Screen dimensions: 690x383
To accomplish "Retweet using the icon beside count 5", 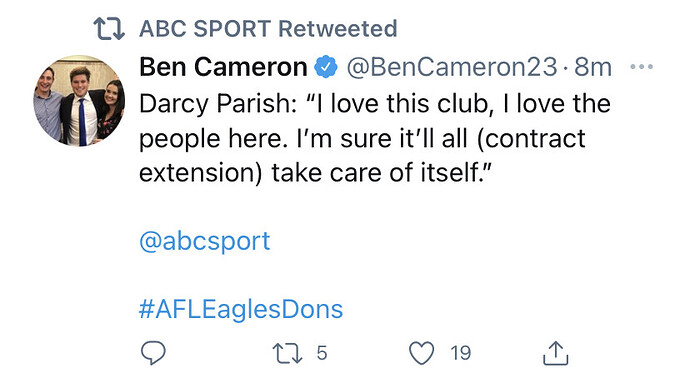I will tap(287, 354).
